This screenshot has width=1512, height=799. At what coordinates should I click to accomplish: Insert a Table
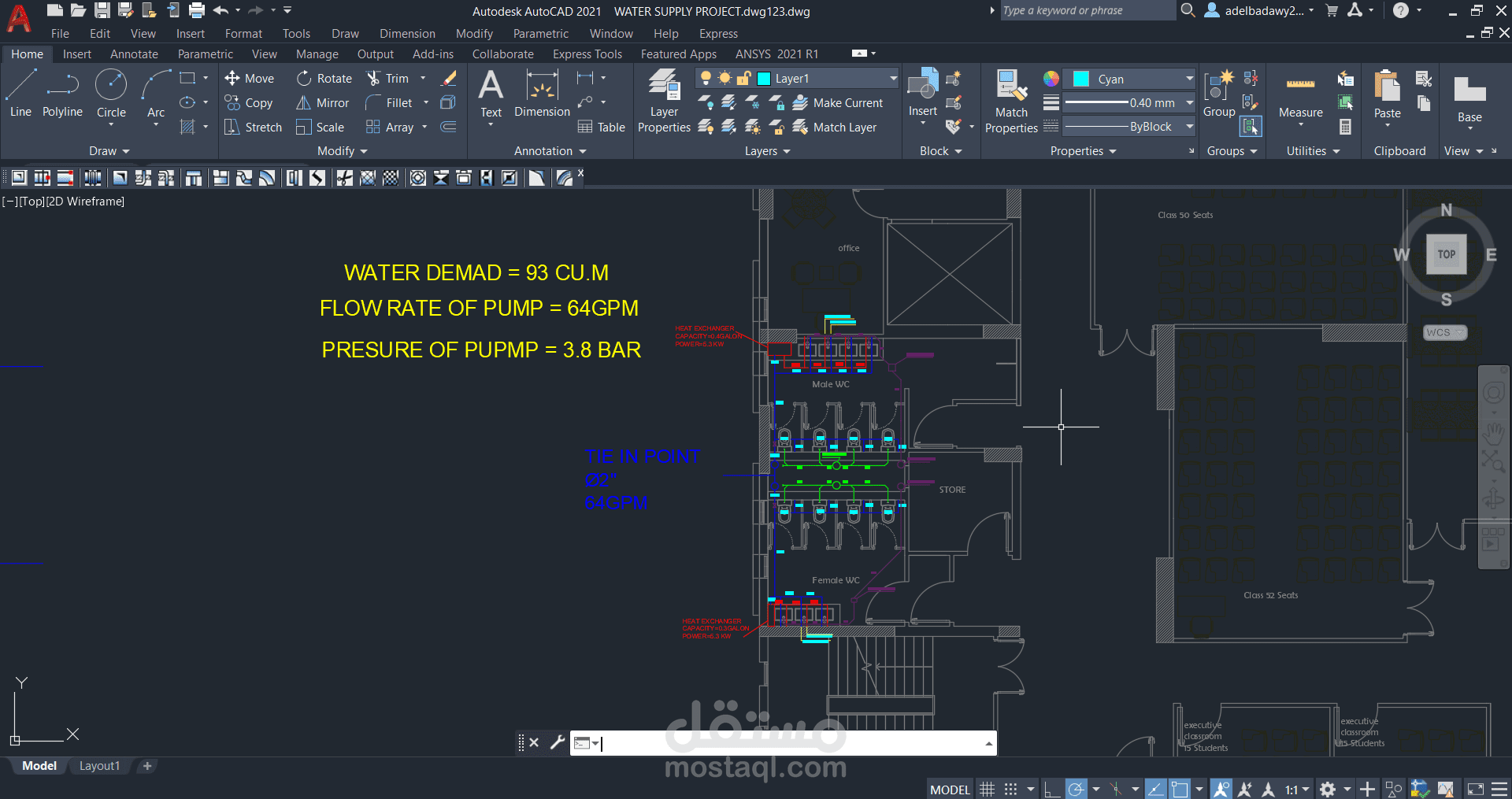(x=601, y=127)
